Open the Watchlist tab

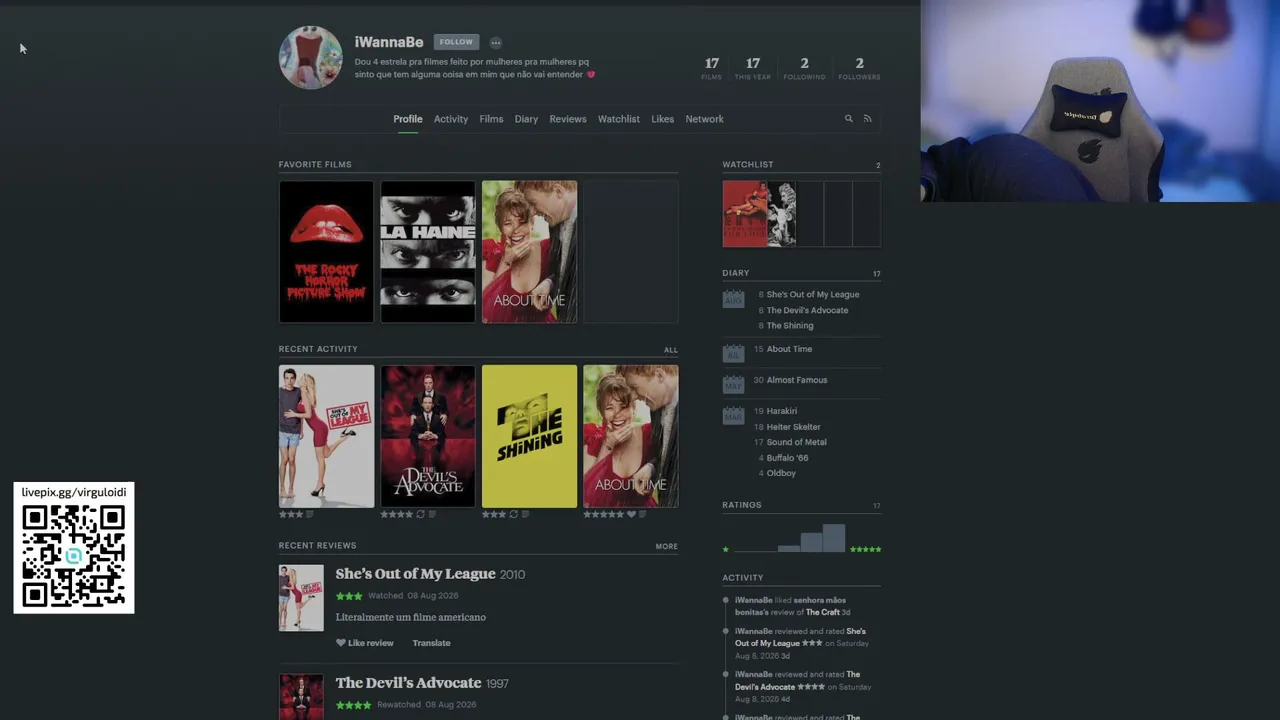point(619,119)
